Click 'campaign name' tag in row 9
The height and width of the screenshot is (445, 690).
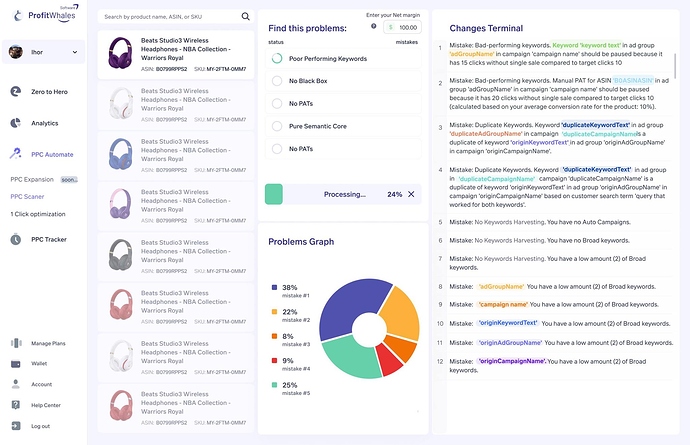point(503,305)
